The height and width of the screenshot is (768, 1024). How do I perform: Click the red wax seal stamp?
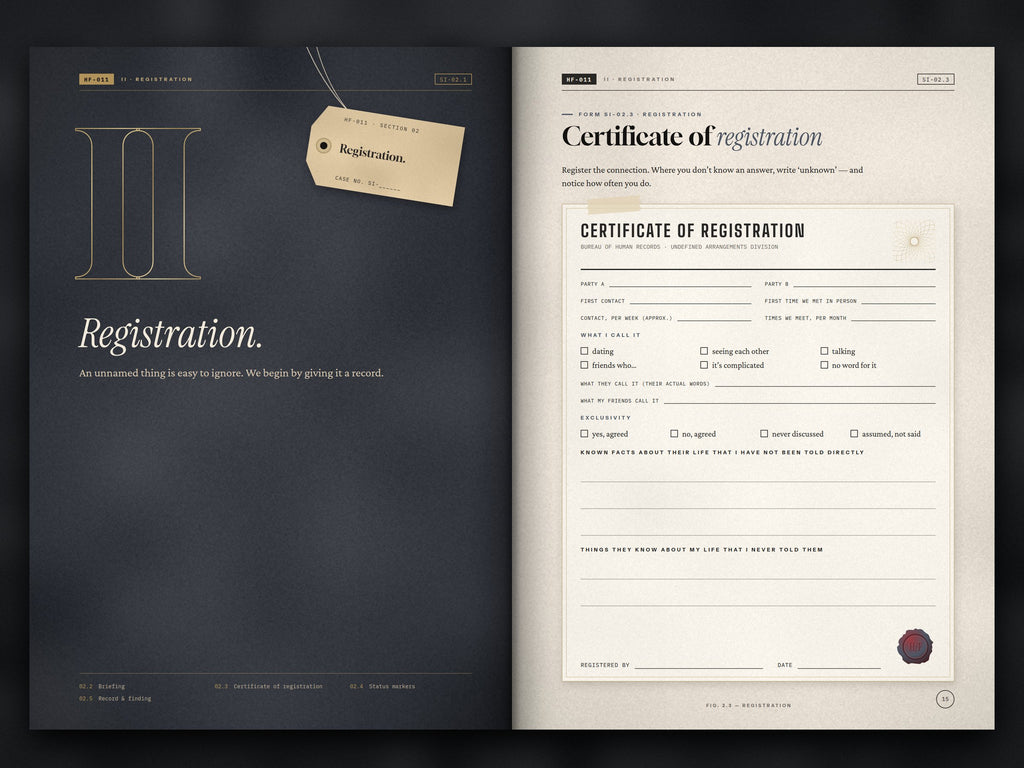[x=915, y=647]
